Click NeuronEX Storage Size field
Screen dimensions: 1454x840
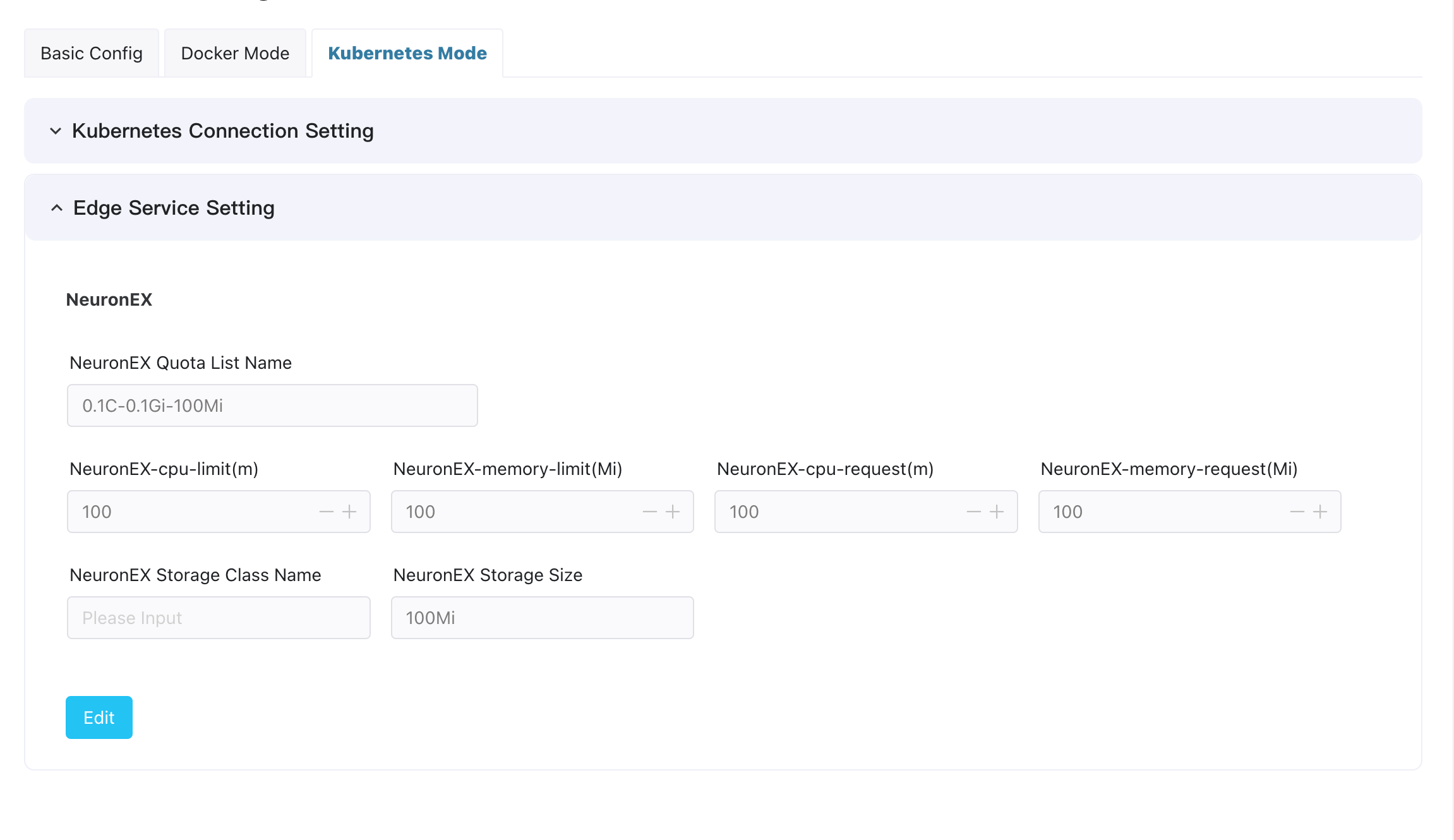pyautogui.click(x=542, y=618)
